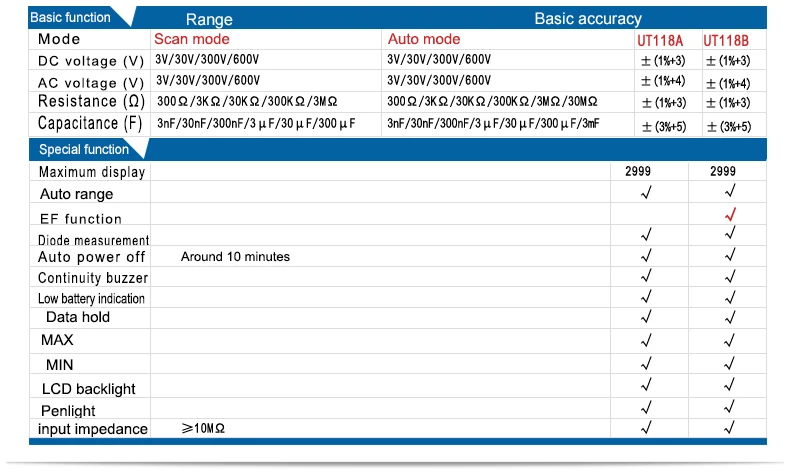Click the 'Basic function' header tab
The width and height of the screenshot is (790, 472).
pos(71,17)
